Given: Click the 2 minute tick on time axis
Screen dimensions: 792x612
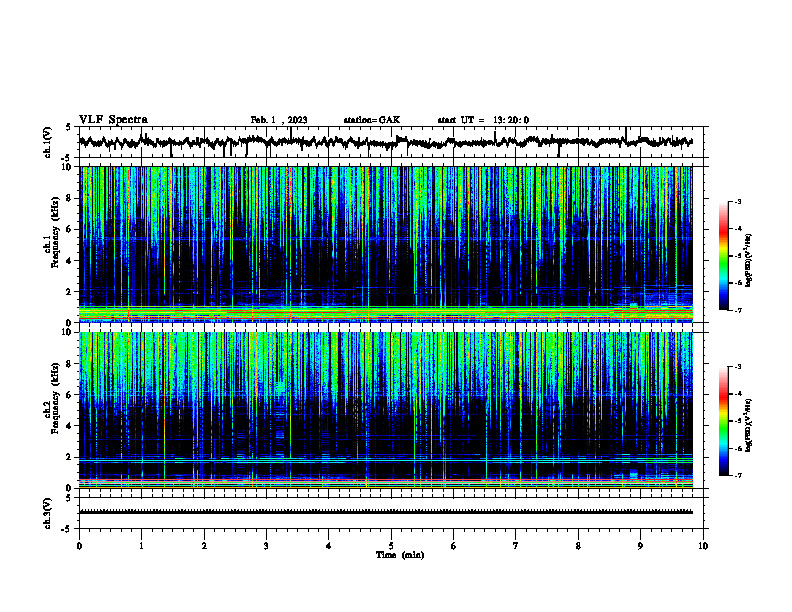Looking at the screenshot, I should 204,546.
